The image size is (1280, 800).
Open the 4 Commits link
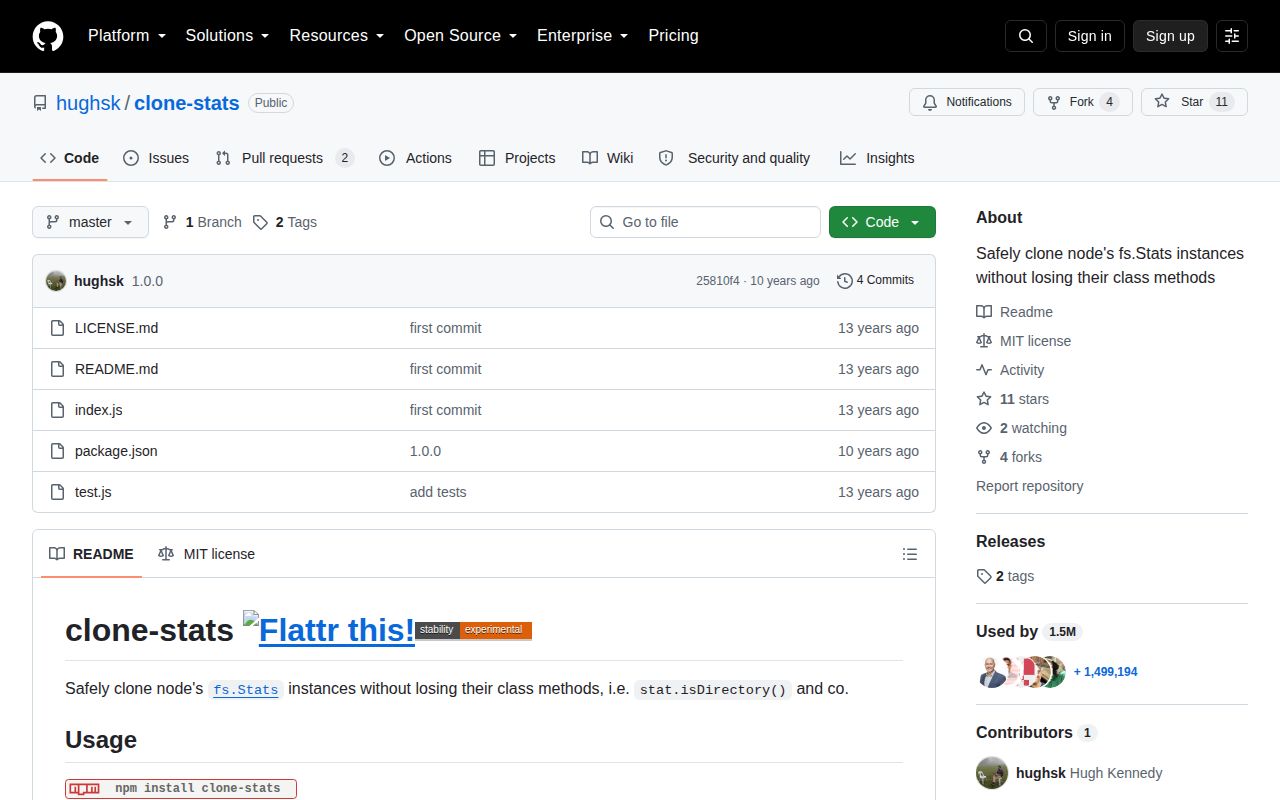coord(876,281)
